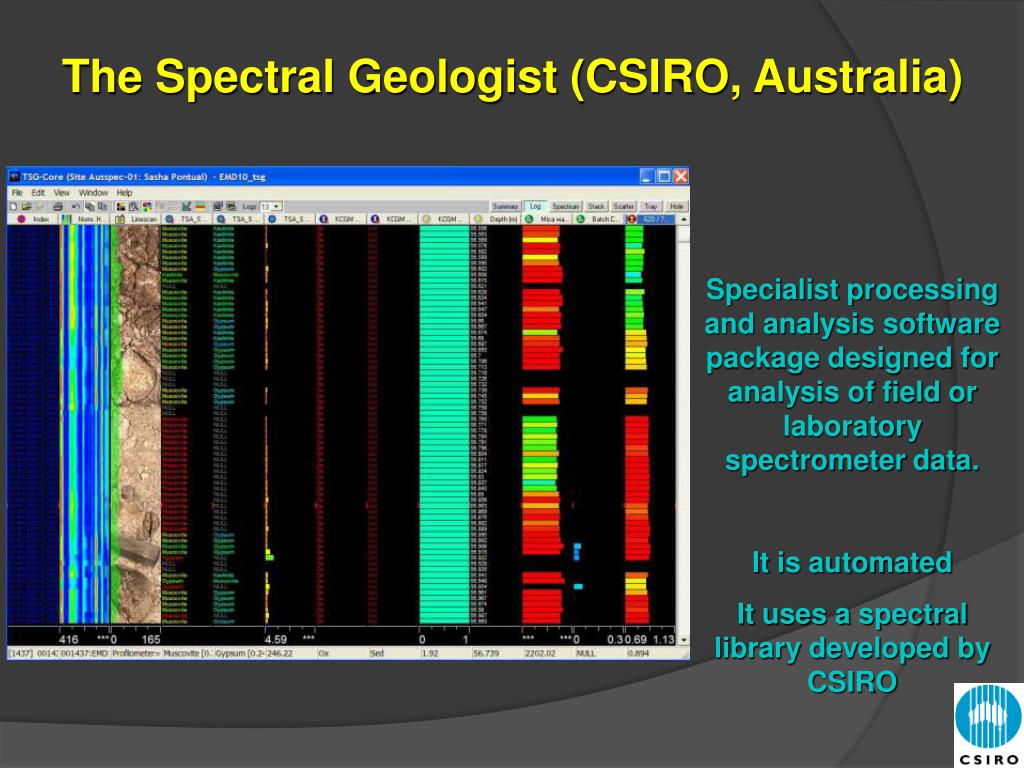1024x768 pixels.
Task: Click the highlighted 620/7 column red icon
Action: pos(632,219)
